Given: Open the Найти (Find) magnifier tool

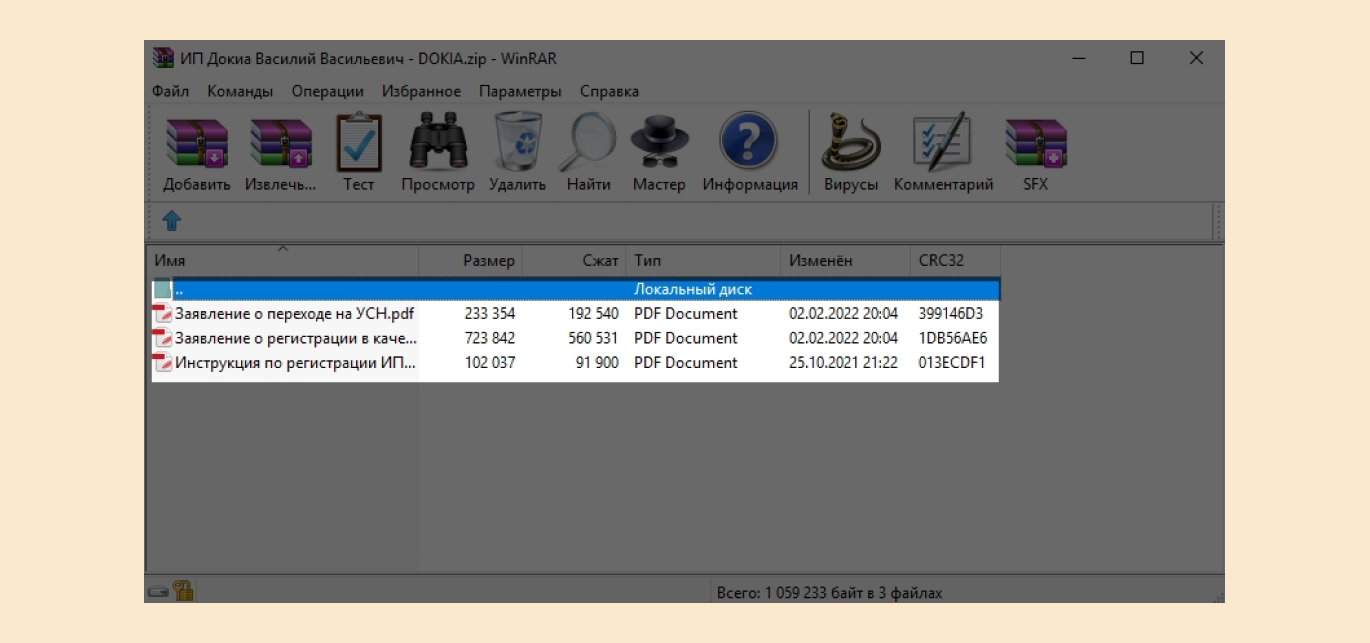Looking at the screenshot, I should tap(588, 145).
